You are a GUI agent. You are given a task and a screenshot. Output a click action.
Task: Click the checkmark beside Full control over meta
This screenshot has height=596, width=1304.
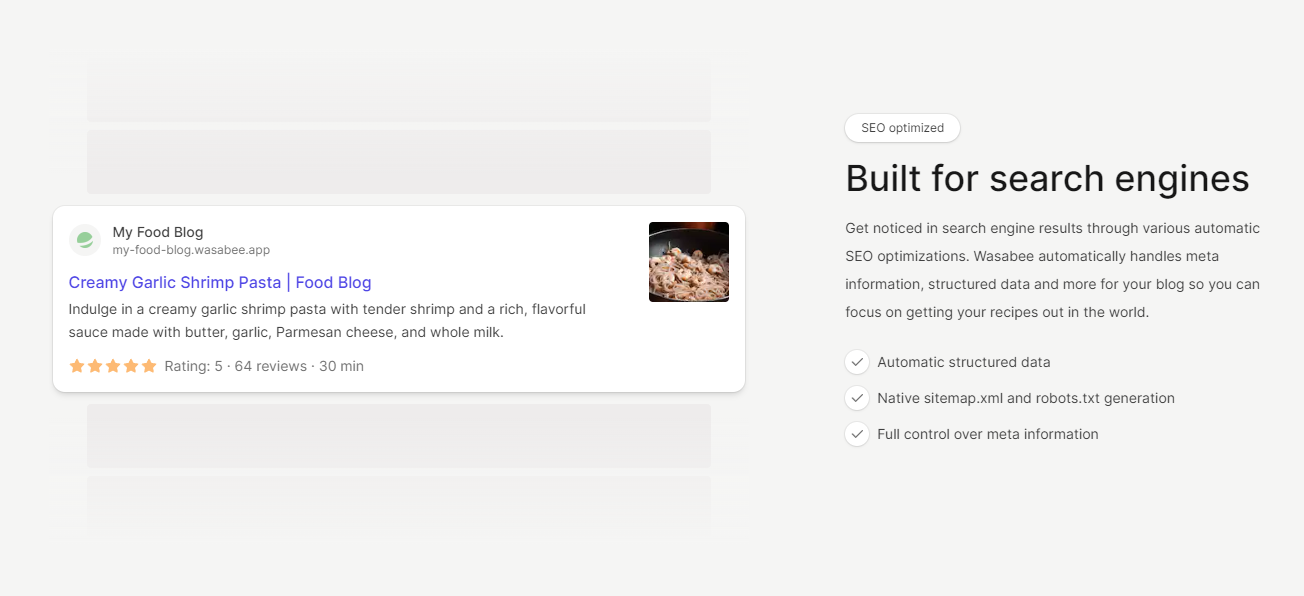[857, 434]
